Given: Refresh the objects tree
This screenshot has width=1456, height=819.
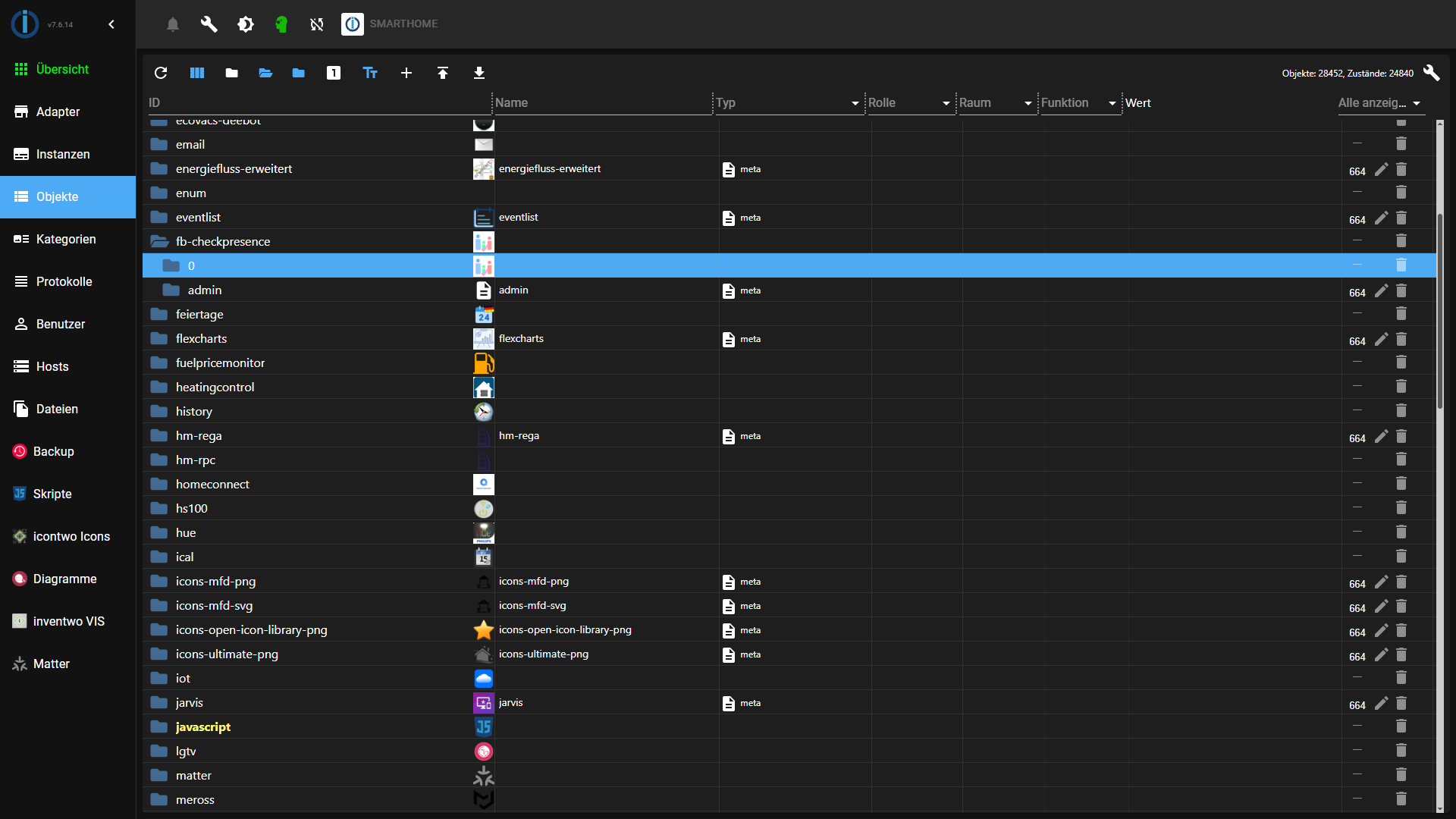Looking at the screenshot, I should [161, 73].
